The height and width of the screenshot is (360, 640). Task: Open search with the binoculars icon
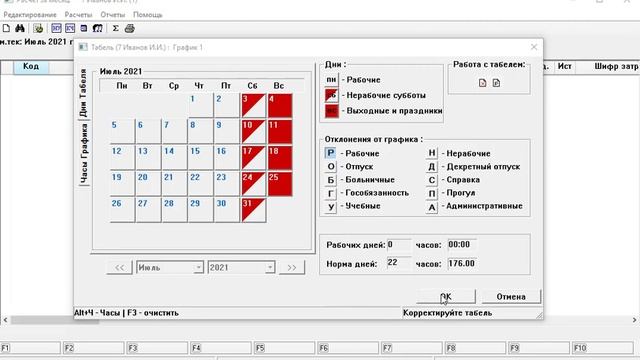click(x=20, y=28)
